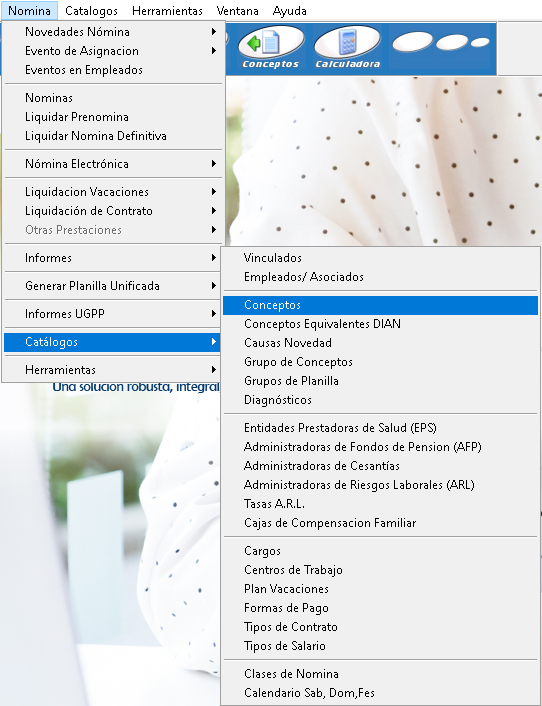Expand Novedades Nómina submenu arrow
Screen dimensions: 542x706
click(x=214, y=32)
